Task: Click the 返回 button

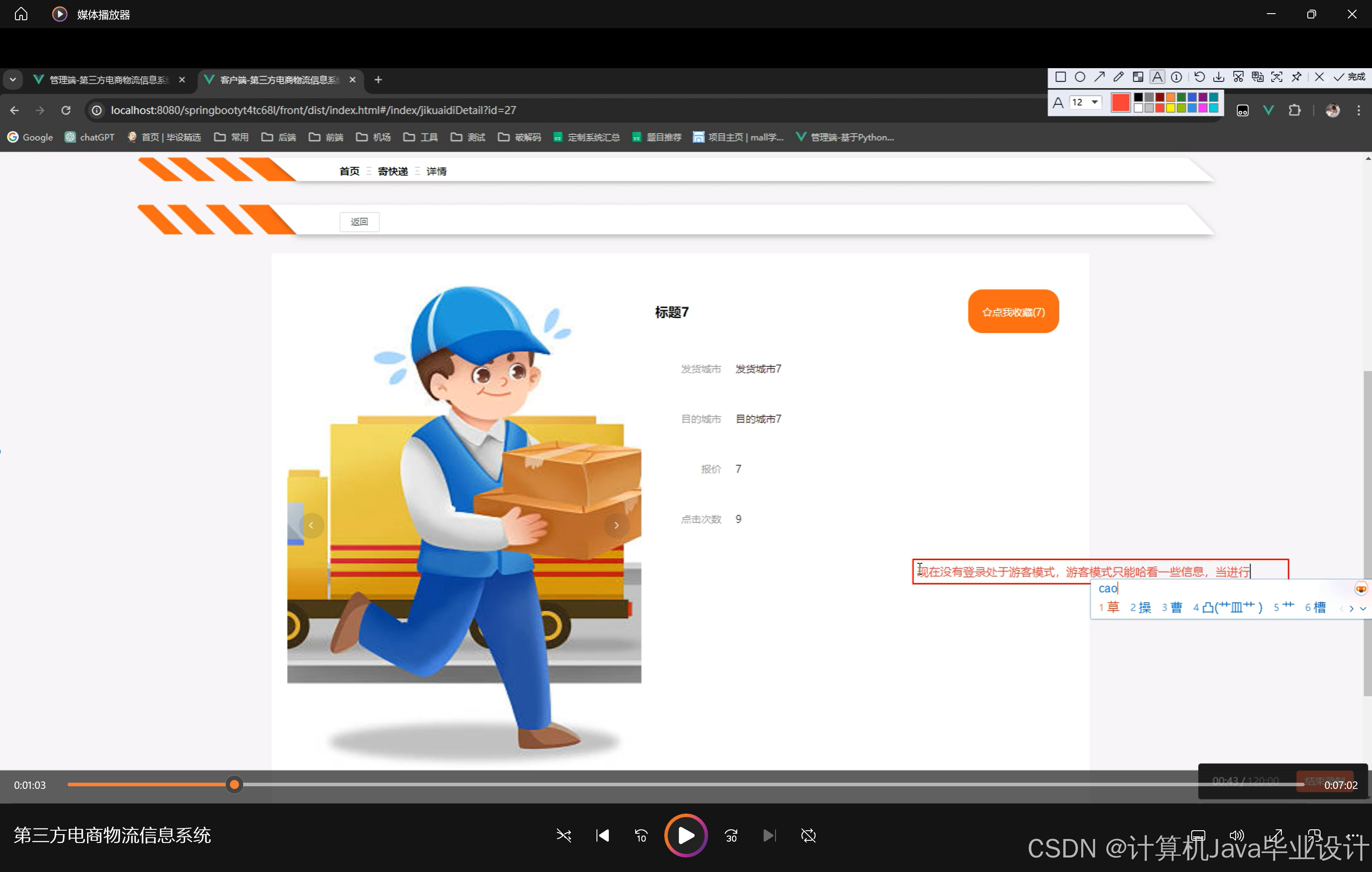Action: (x=359, y=222)
